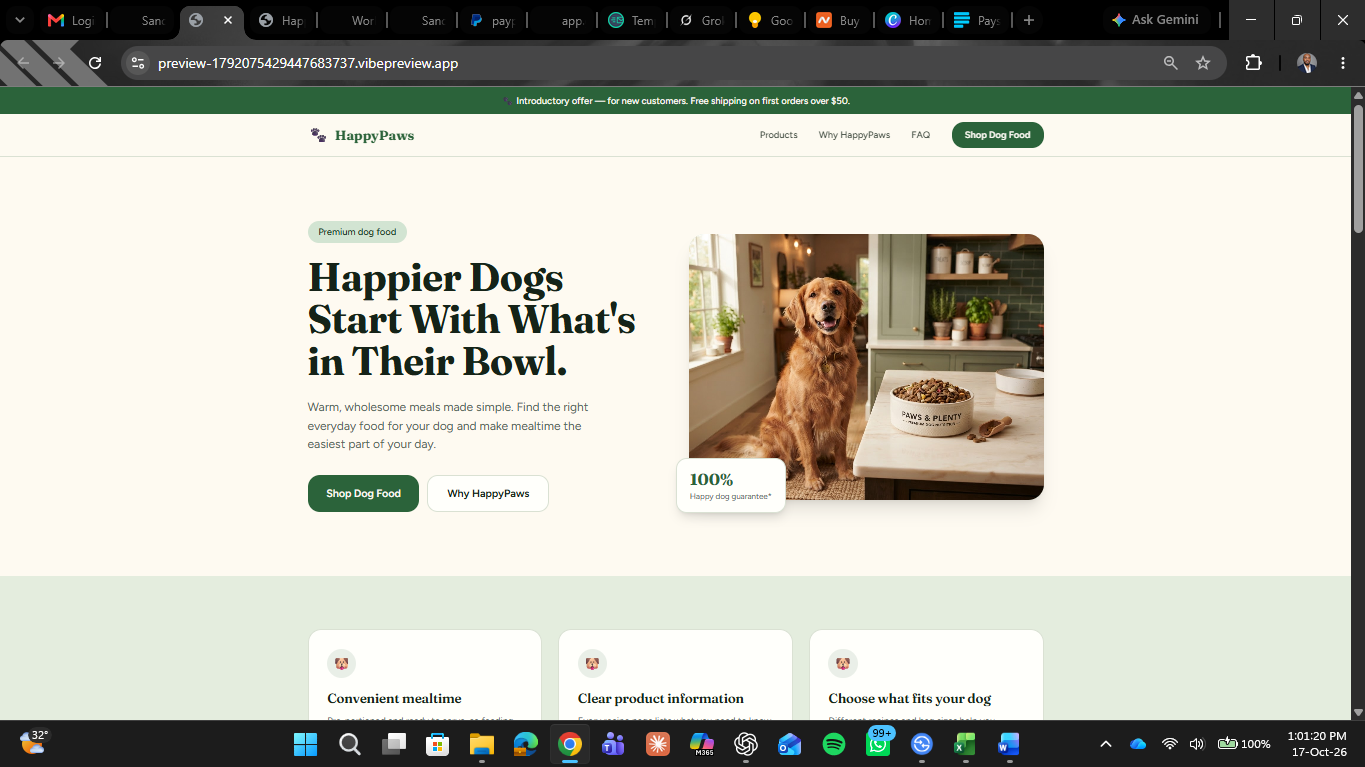This screenshot has width=1365, height=767.
Task: Open File Explorer from the taskbar
Action: pos(482,744)
